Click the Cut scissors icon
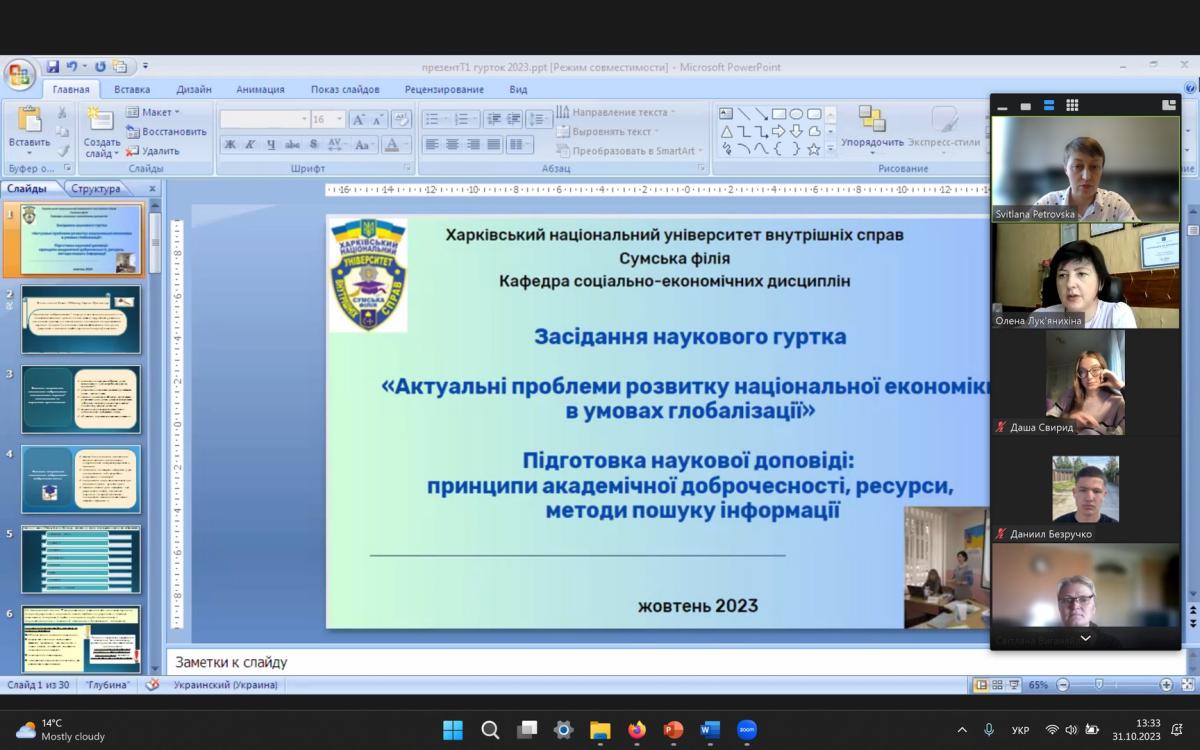This screenshot has width=1200, height=750. (x=62, y=113)
